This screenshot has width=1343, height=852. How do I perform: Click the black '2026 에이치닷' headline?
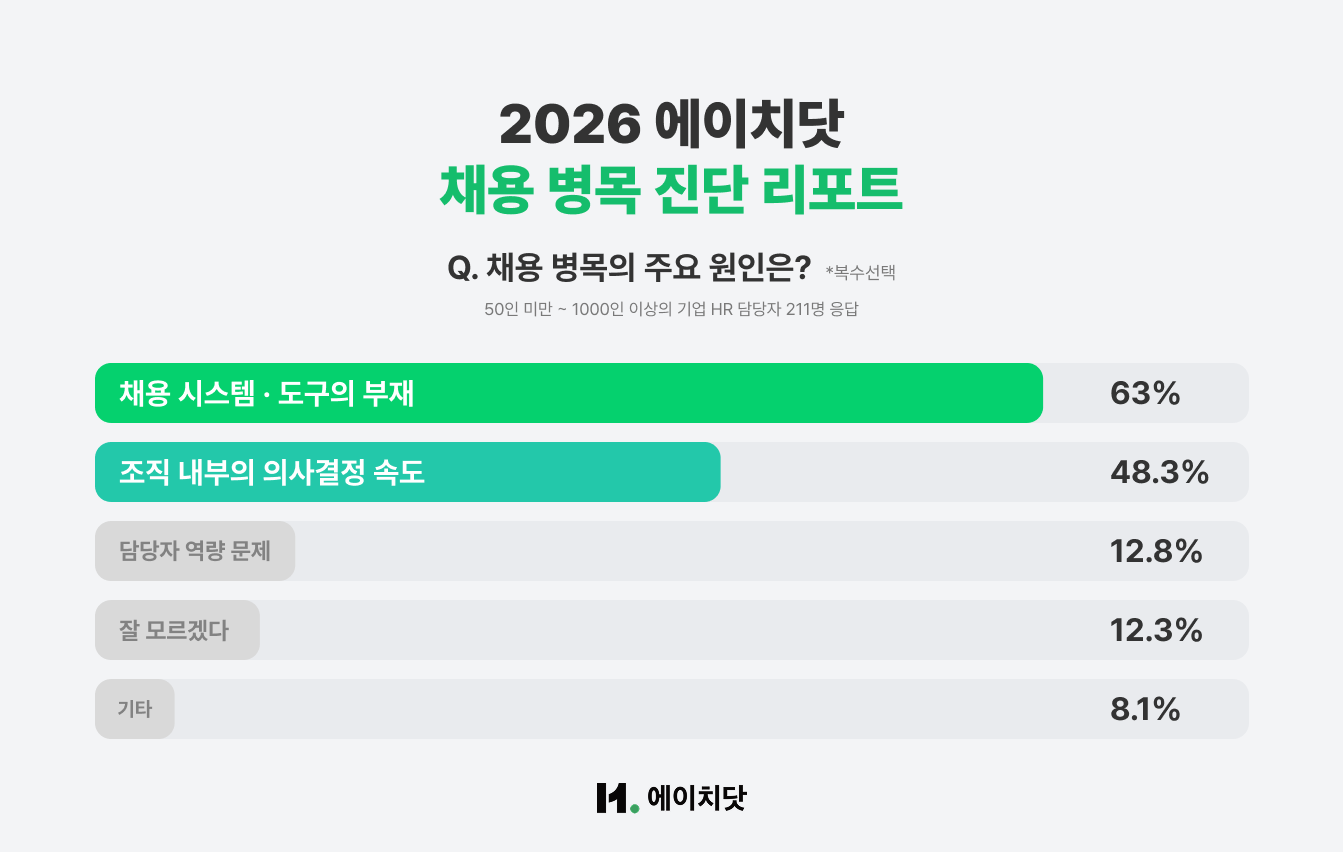tap(671, 125)
